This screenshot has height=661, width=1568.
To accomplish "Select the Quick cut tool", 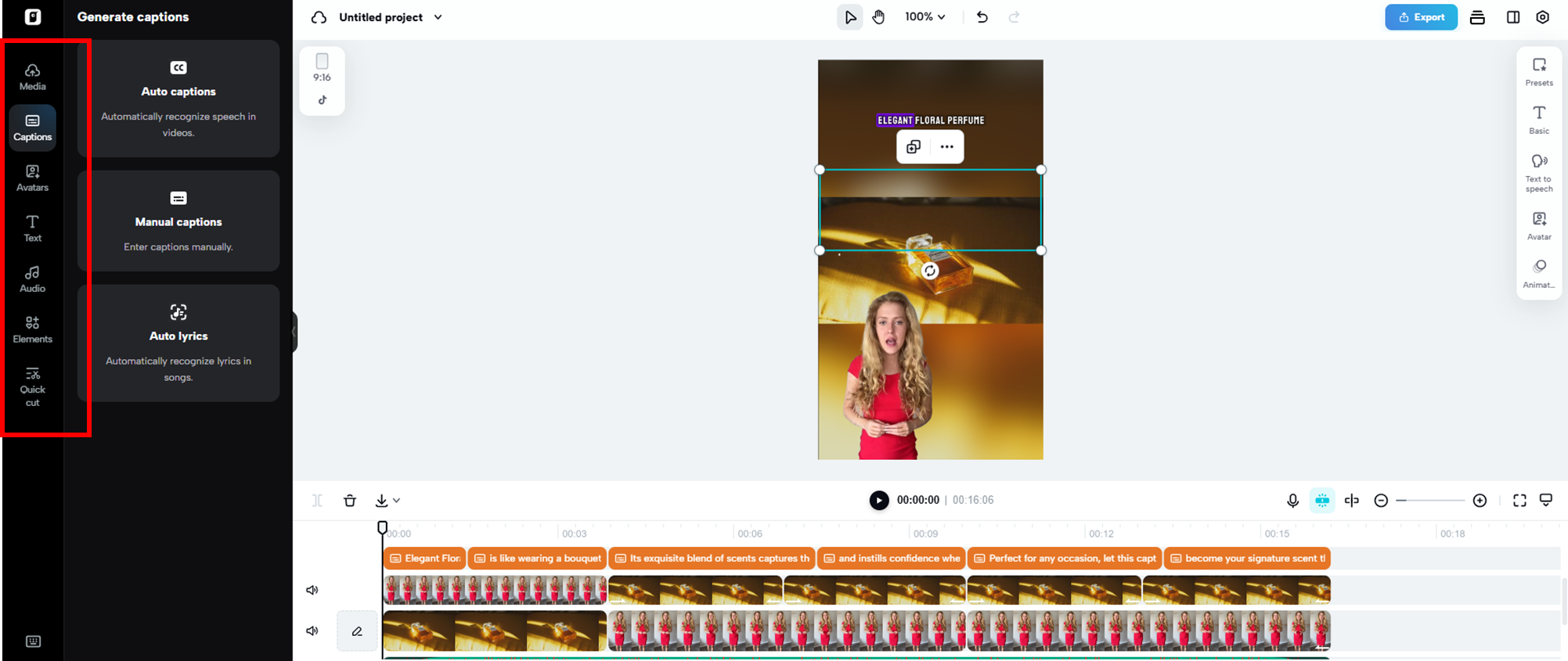I will tap(32, 386).
